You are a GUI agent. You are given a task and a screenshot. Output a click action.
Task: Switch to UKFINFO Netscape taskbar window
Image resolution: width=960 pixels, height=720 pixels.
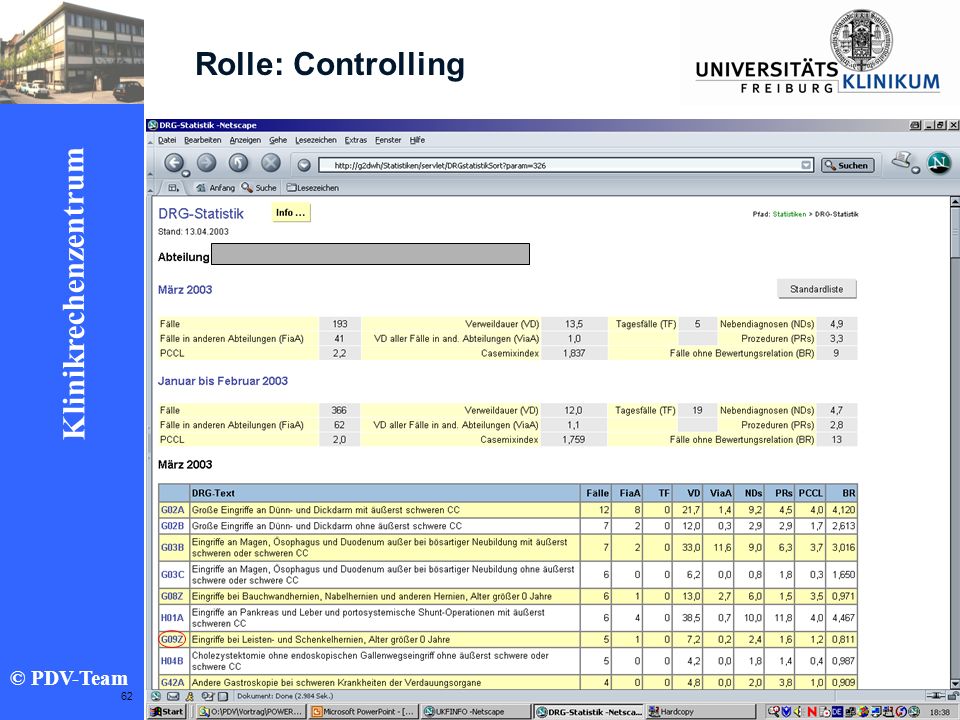(x=475, y=711)
